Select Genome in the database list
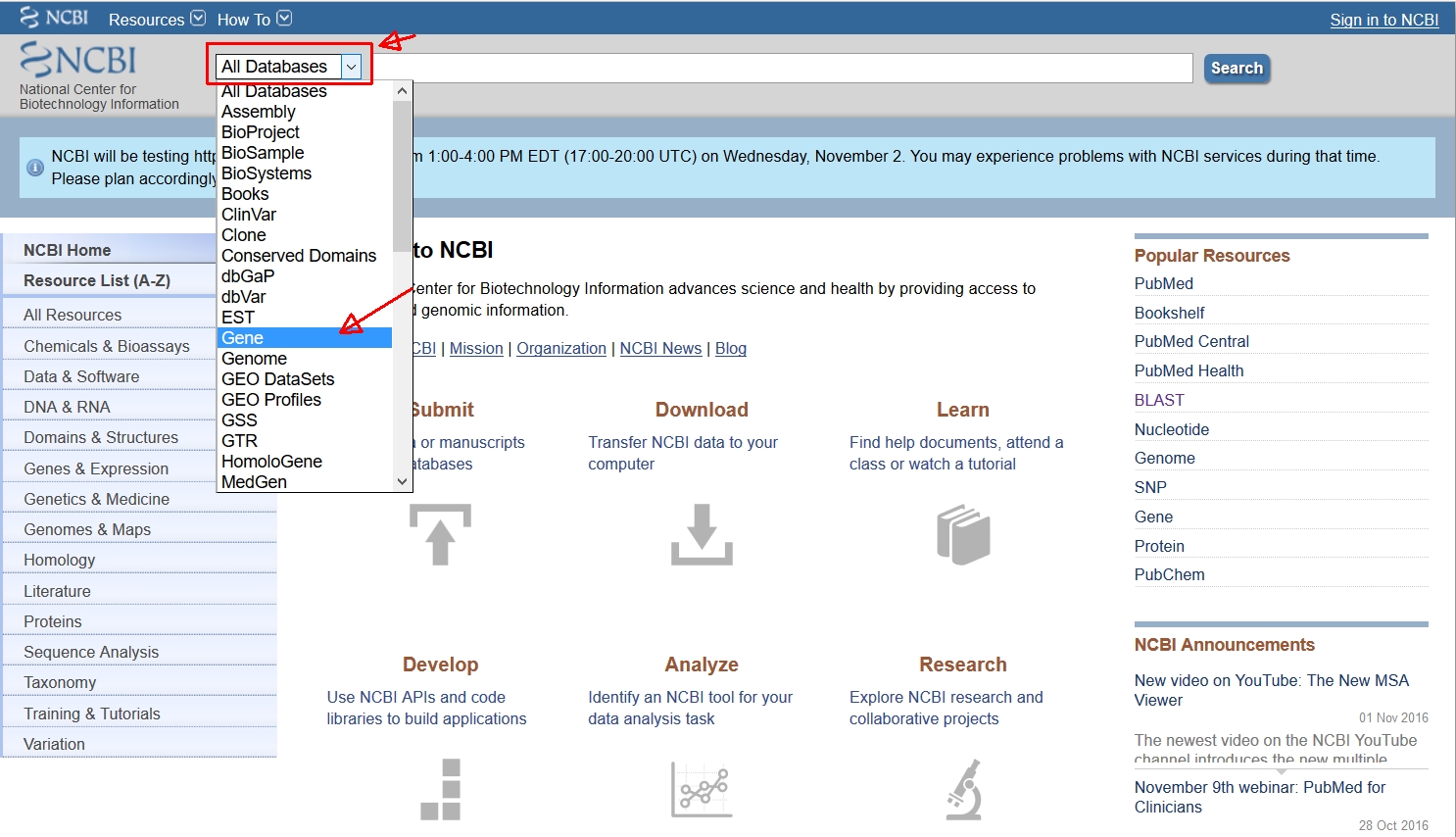 point(304,359)
